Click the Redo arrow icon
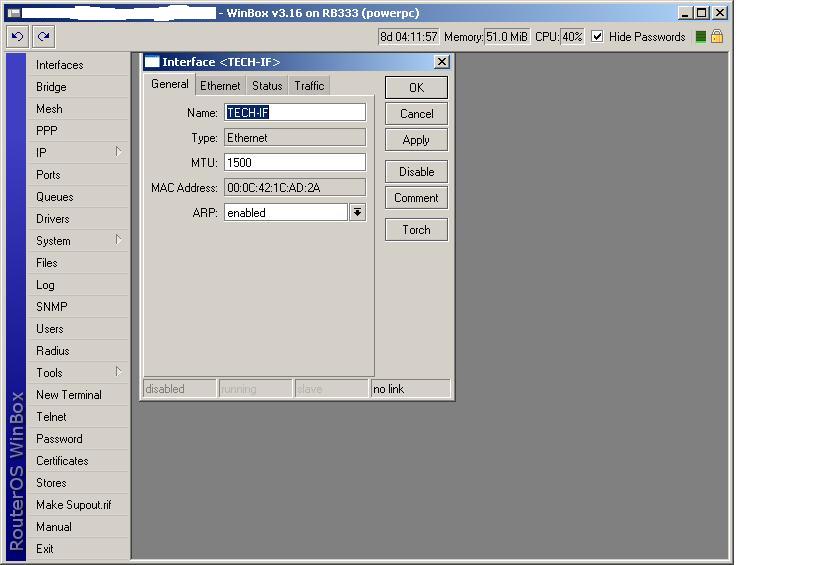Image resolution: width=840 pixels, height=565 pixels. click(x=43, y=36)
